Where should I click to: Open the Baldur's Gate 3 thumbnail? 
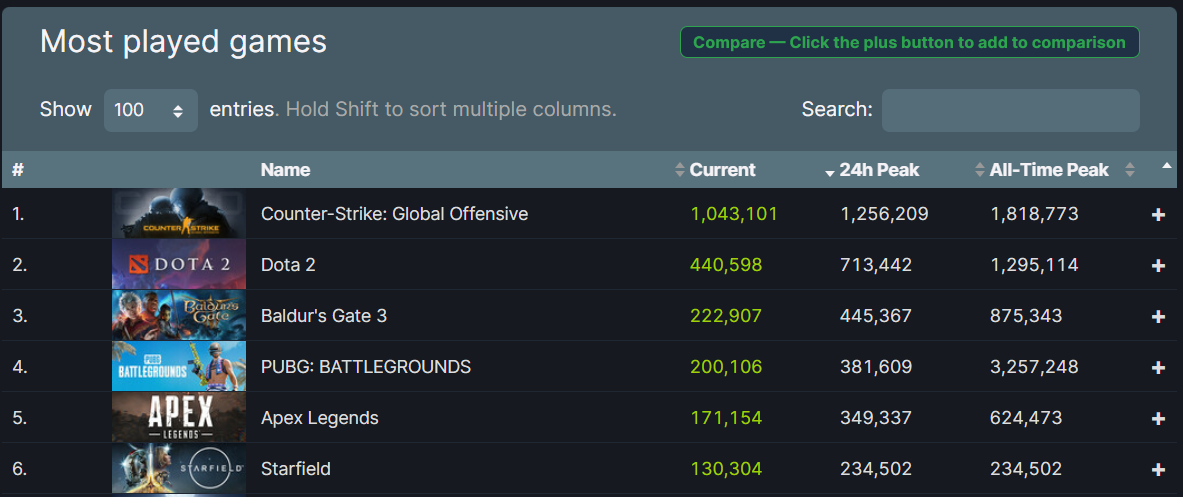coord(179,315)
